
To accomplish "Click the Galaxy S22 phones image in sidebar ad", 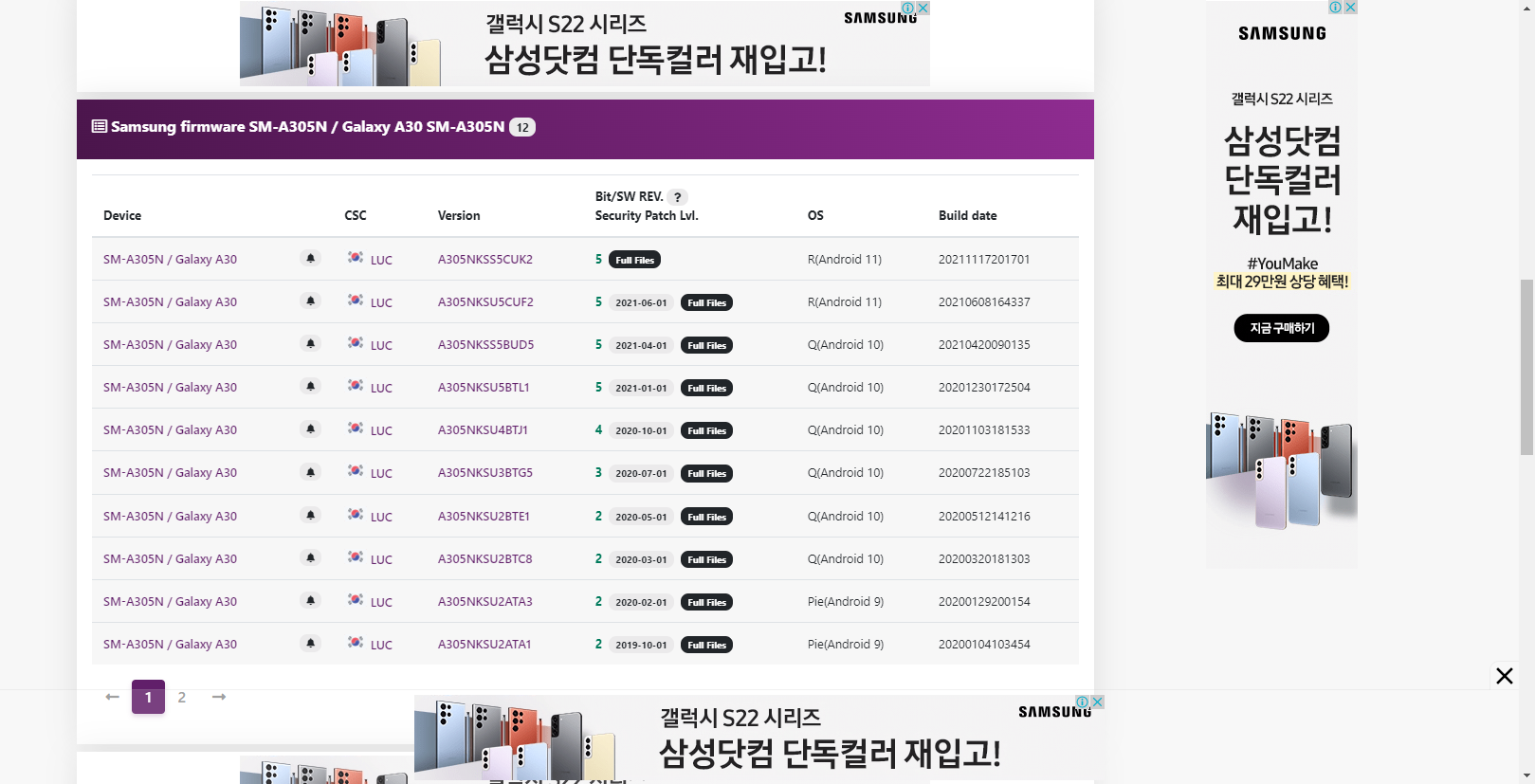I will click(x=1281, y=469).
